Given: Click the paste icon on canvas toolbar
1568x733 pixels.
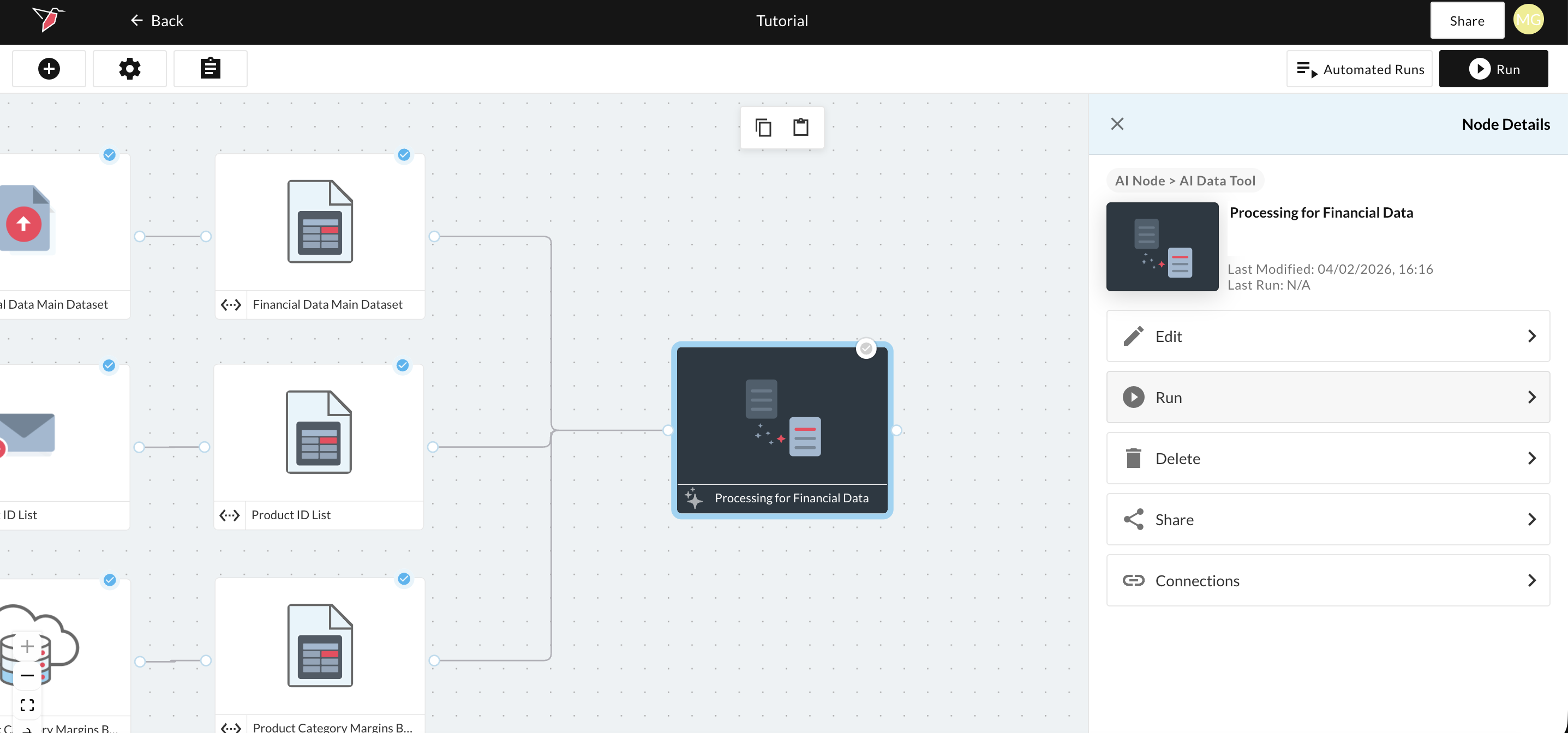Looking at the screenshot, I should pyautogui.click(x=800, y=127).
